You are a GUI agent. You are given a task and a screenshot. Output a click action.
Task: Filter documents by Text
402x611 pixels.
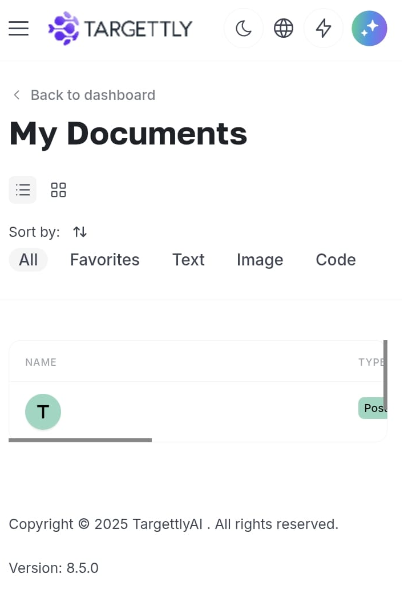(189, 260)
